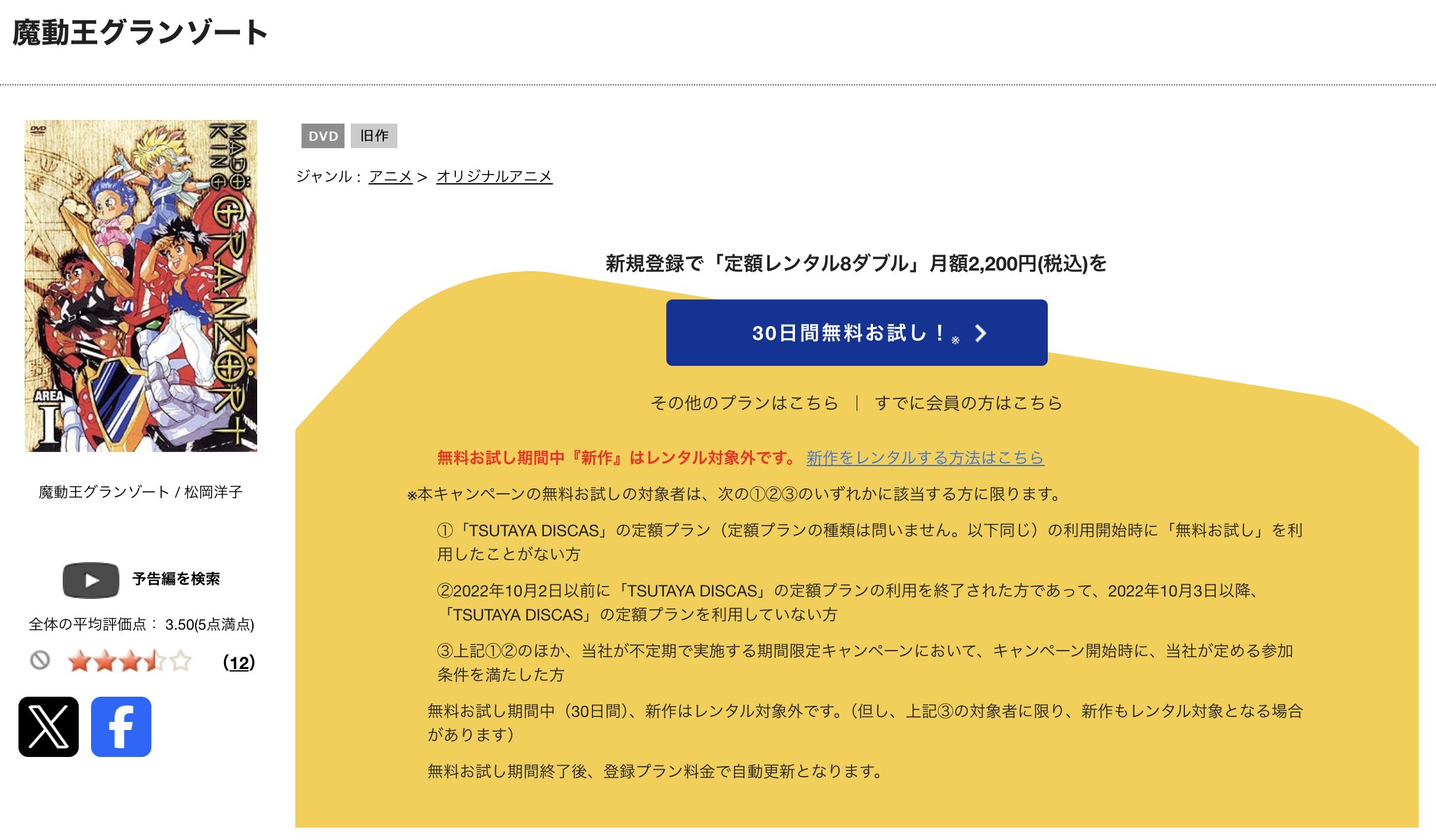Open the オリジナルアニメ genre link
The width and height of the screenshot is (1436, 840).
[495, 176]
